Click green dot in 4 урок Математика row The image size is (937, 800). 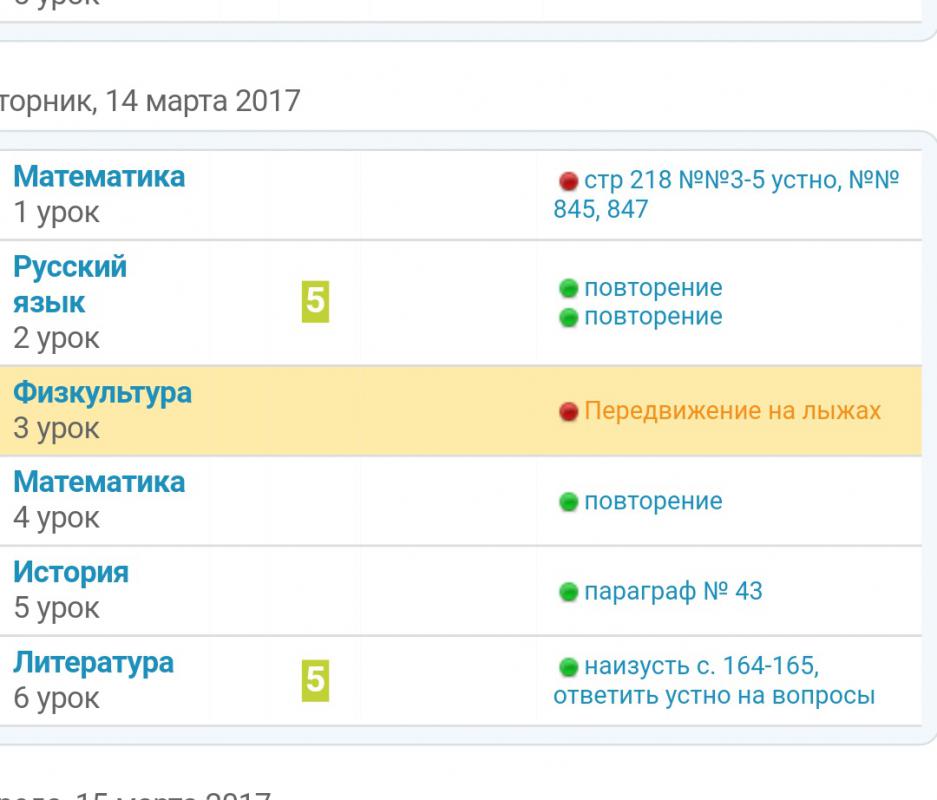[x=569, y=502]
